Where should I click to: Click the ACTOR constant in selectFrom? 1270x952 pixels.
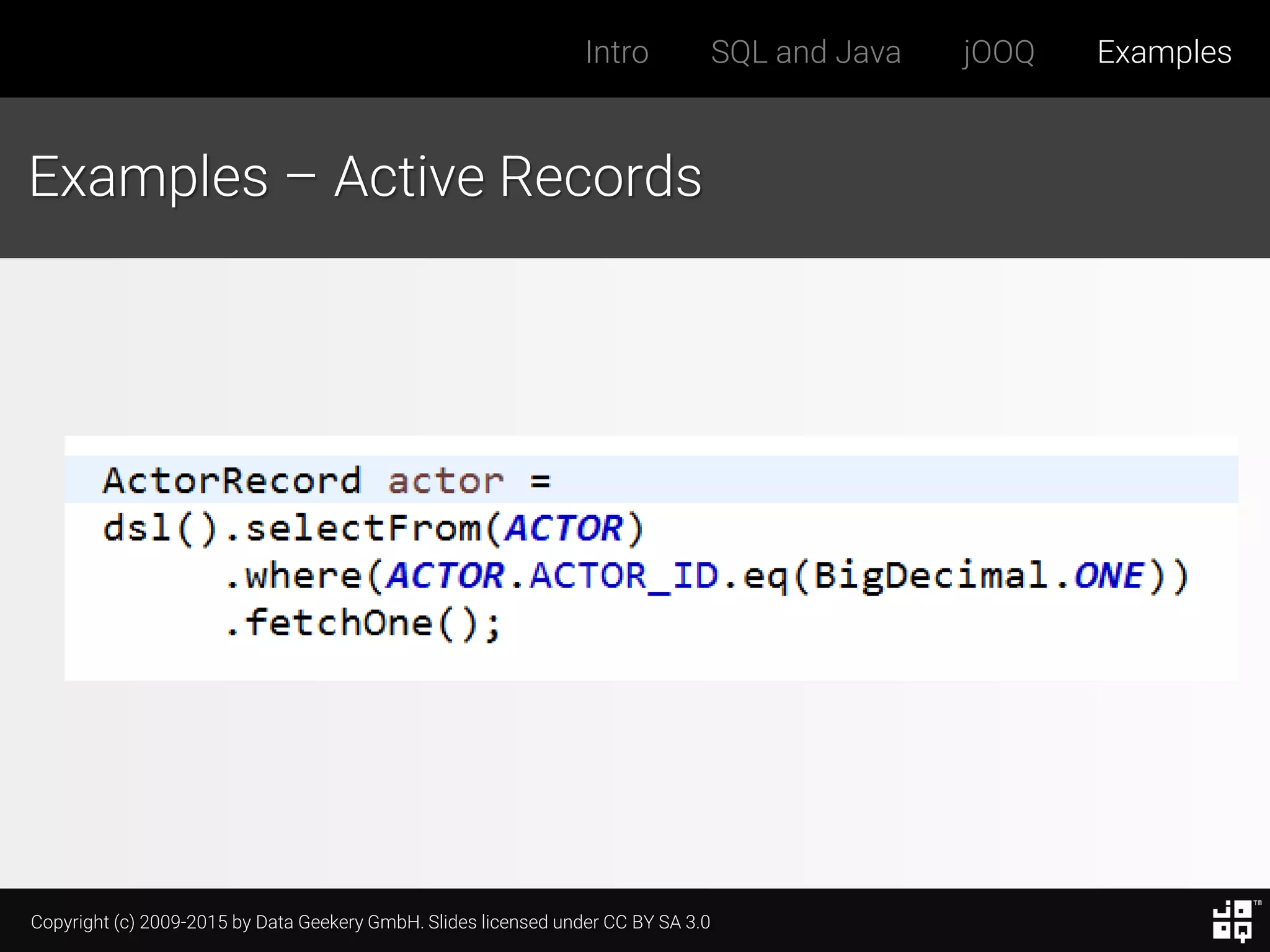click(563, 529)
